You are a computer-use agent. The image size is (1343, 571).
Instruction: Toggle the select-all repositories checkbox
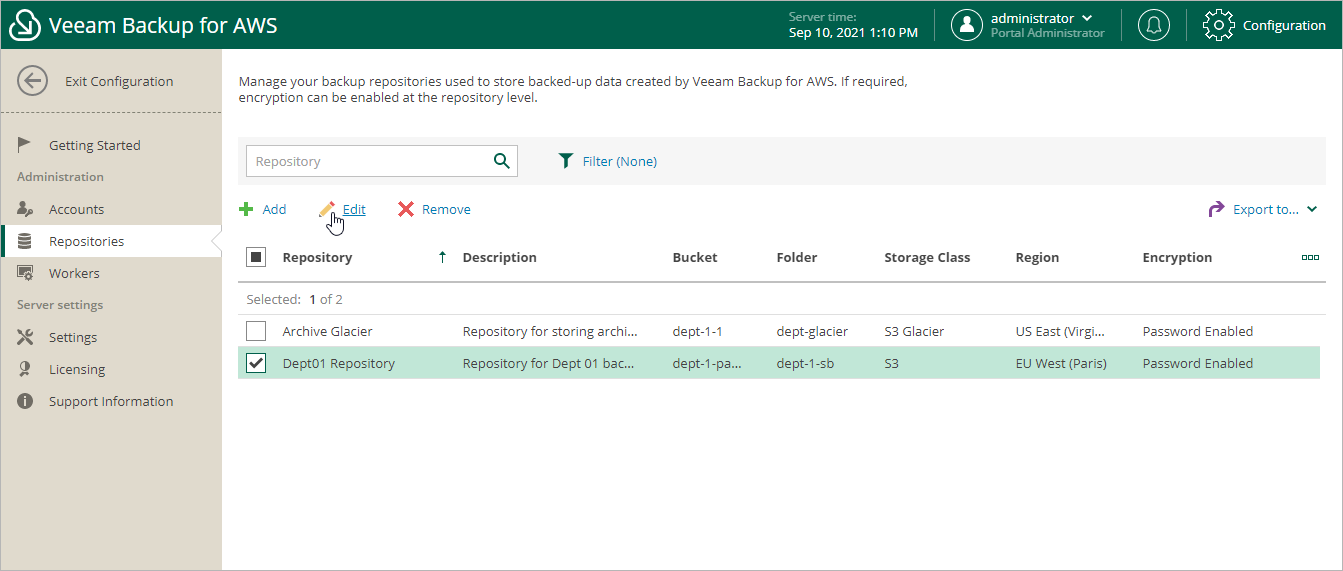tap(256, 257)
